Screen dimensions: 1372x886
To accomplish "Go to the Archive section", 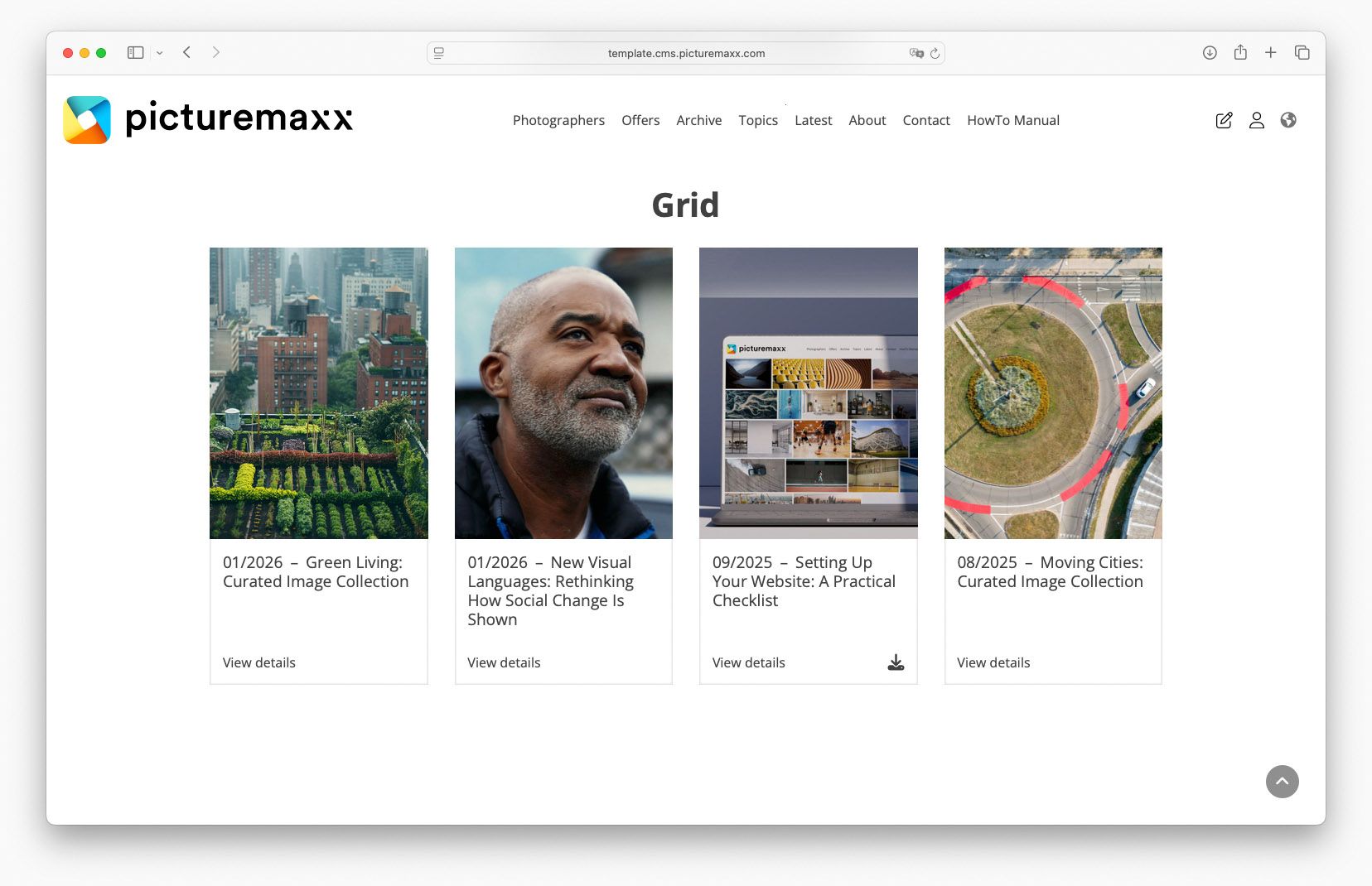I will (x=698, y=120).
